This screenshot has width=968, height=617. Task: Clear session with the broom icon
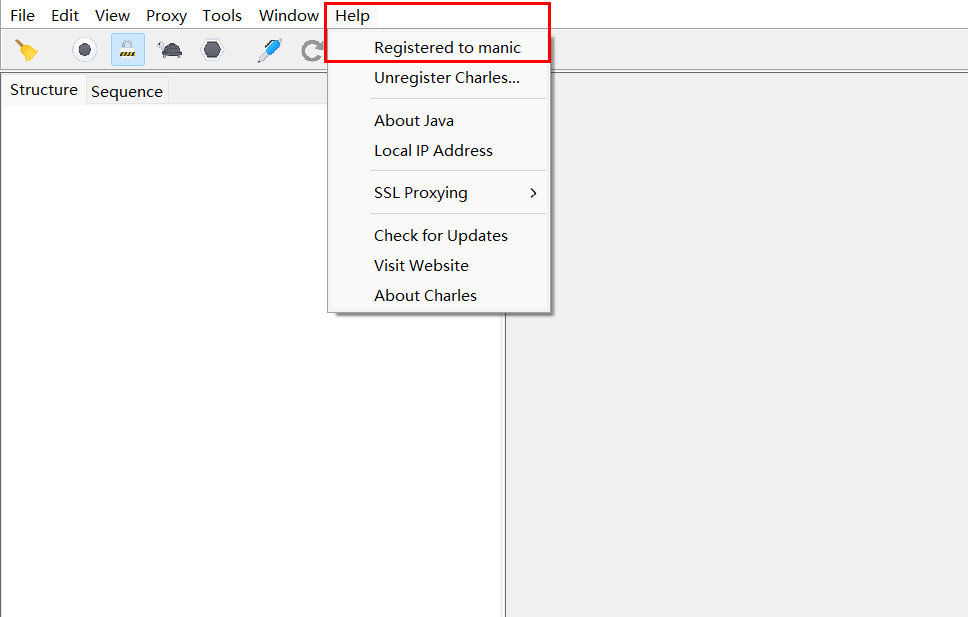tap(27, 50)
